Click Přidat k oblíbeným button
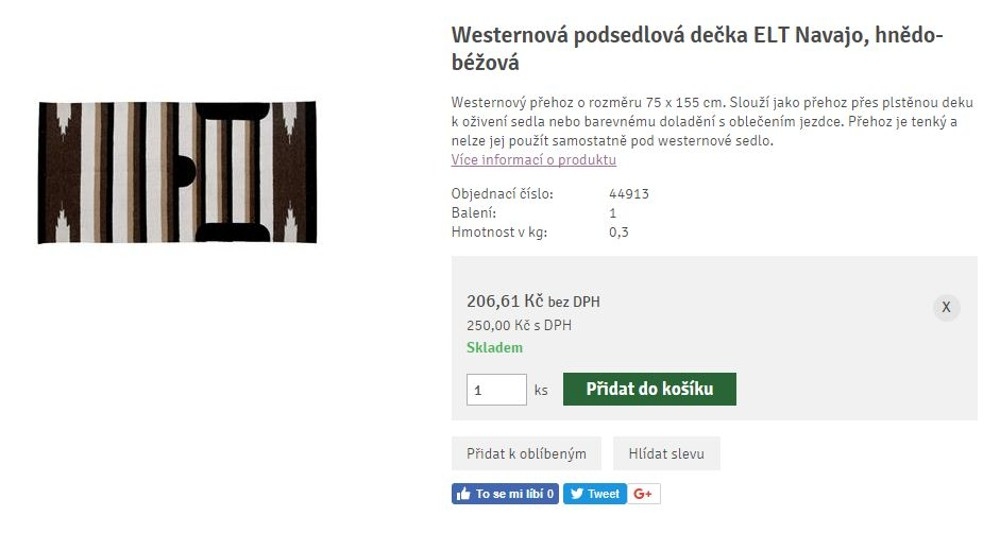 tap(526, 454)
